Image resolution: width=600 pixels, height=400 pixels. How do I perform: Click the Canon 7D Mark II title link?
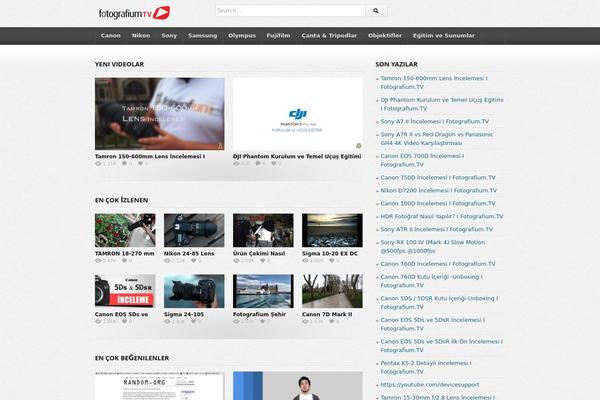[x=327, y=314]
